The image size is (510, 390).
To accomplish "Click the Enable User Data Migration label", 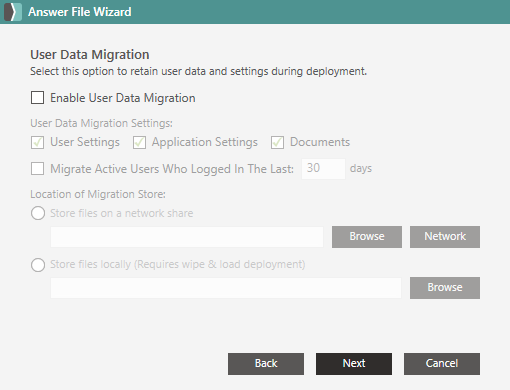I will (123, 98).
